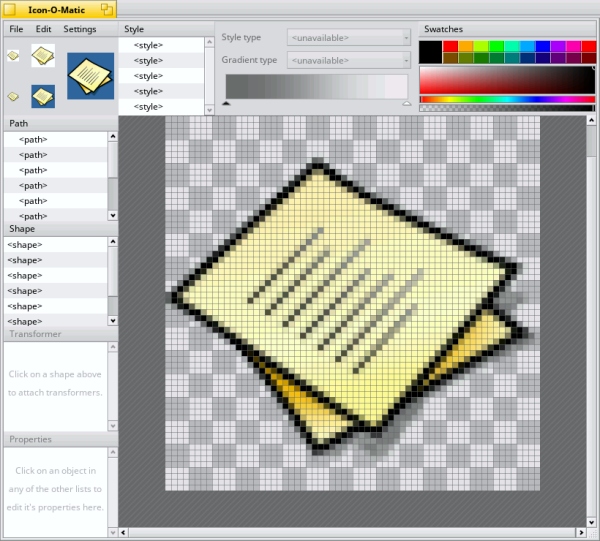Screen dimensions: 600x541
Task: Select the first <style> item in list
Action: tap(148, 46)
